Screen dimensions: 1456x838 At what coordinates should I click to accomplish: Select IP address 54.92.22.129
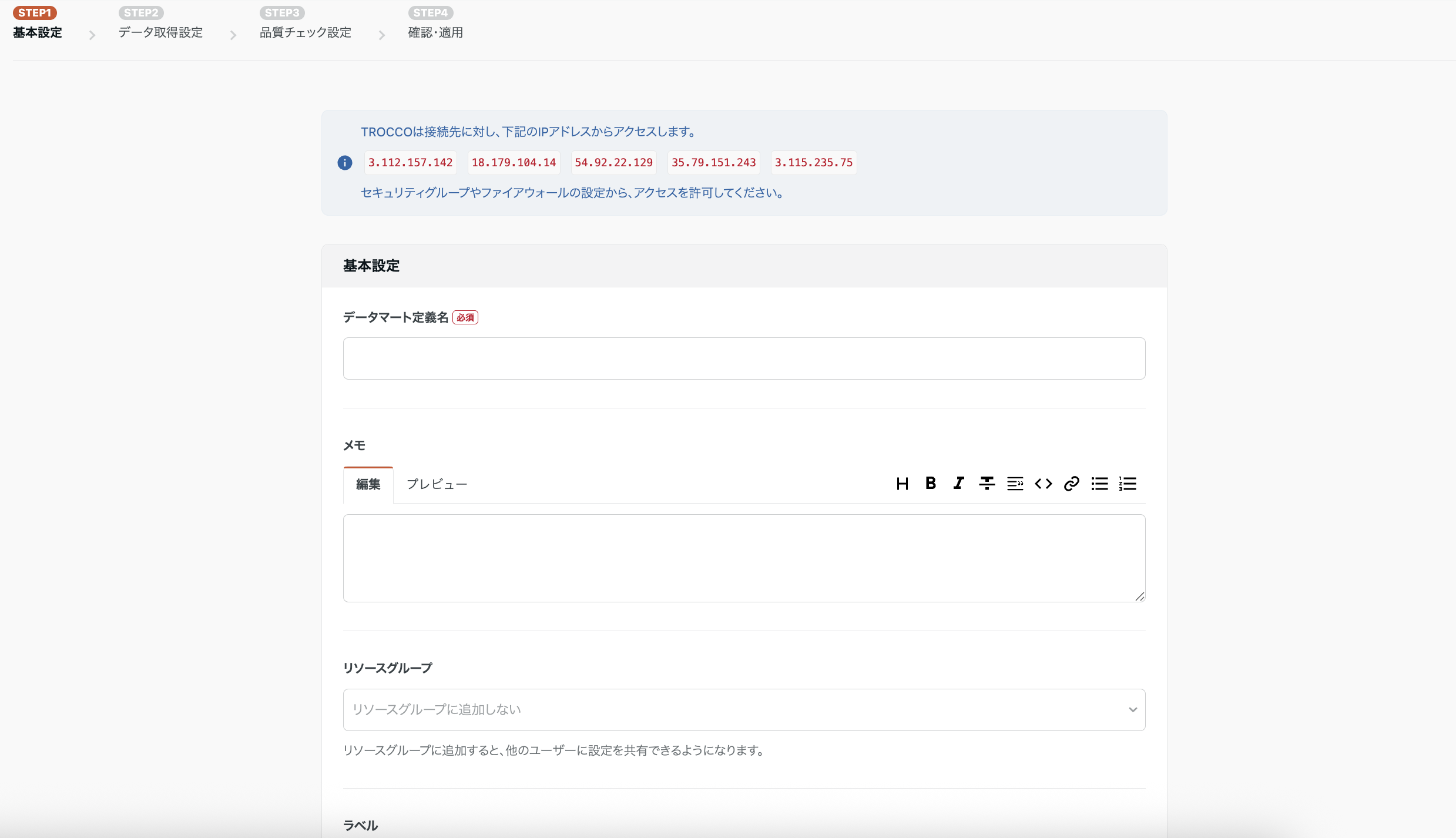point(614,163)
